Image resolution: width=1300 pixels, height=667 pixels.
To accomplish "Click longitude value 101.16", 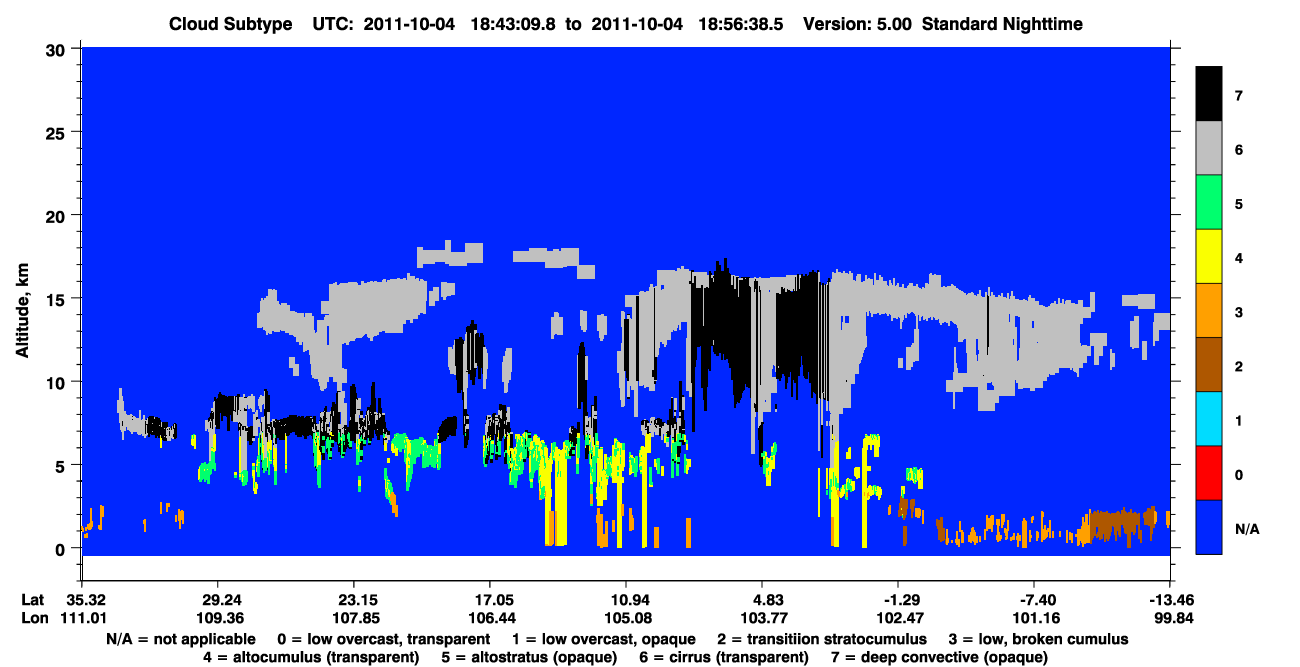I will coord(1034,618).
